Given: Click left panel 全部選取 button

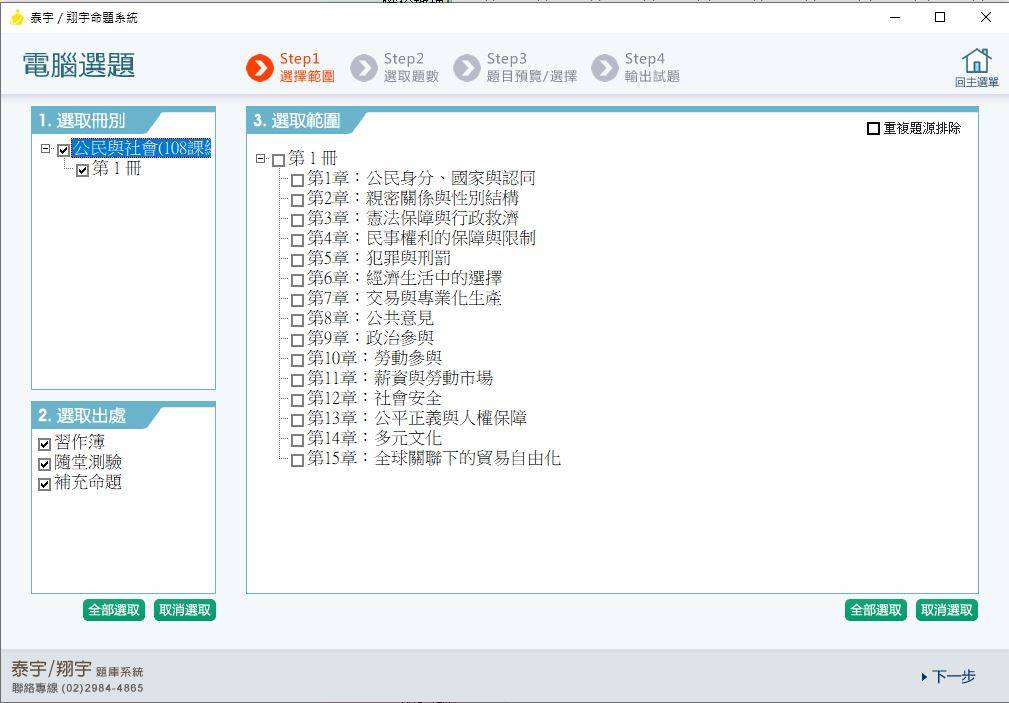Looking at the screenshot, I should [x=114, y=610].
